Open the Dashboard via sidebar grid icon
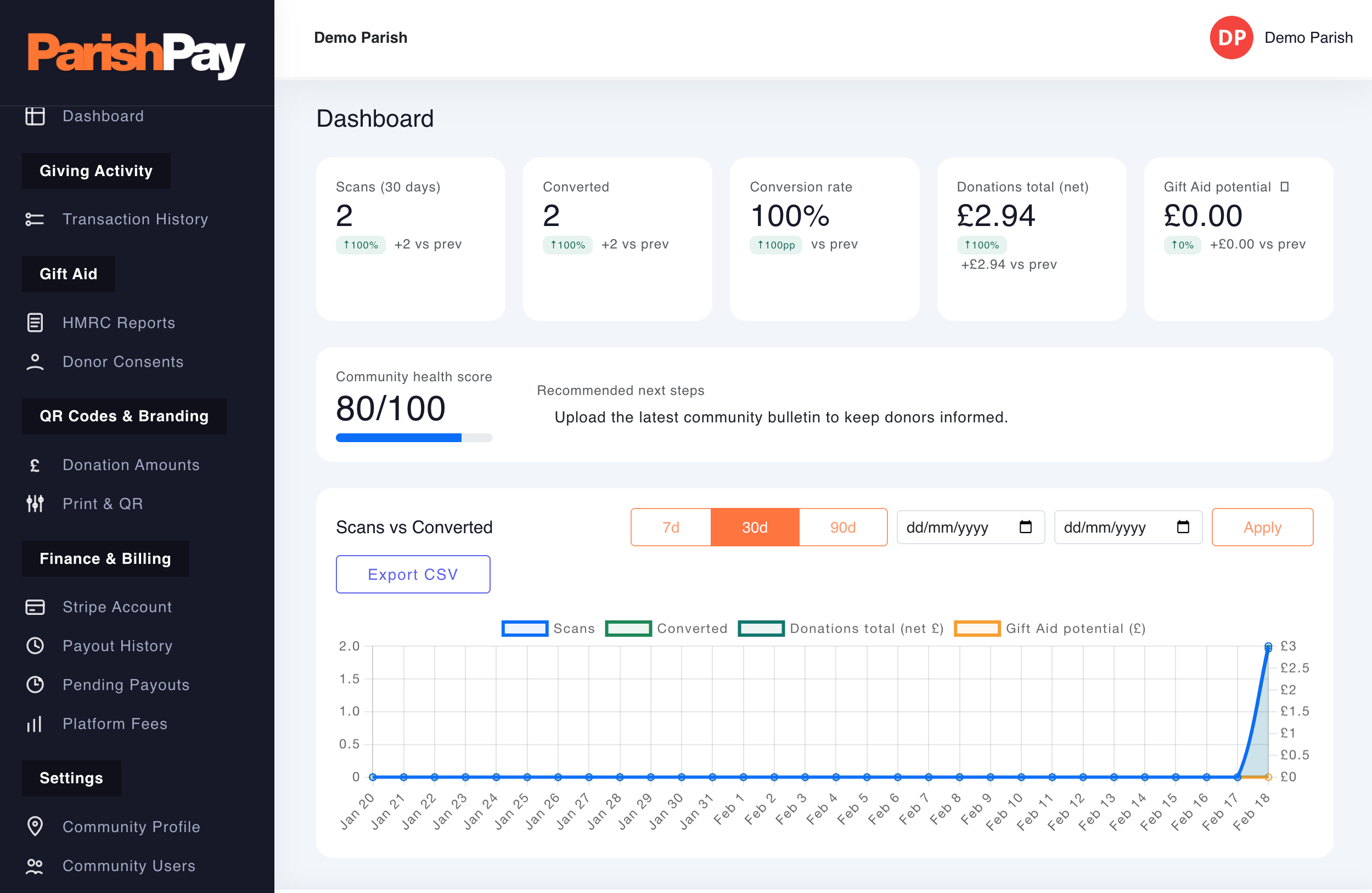Image resolution: width=1372 pixels, height=893 pixels. [x=35, y=116]
